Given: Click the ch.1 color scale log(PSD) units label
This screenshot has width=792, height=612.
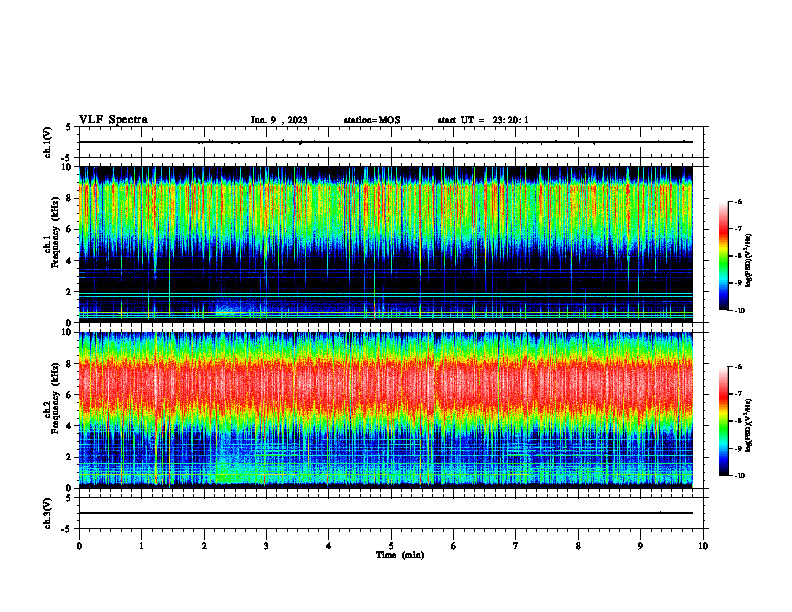Looking at the screenshot, I should 749,260.
